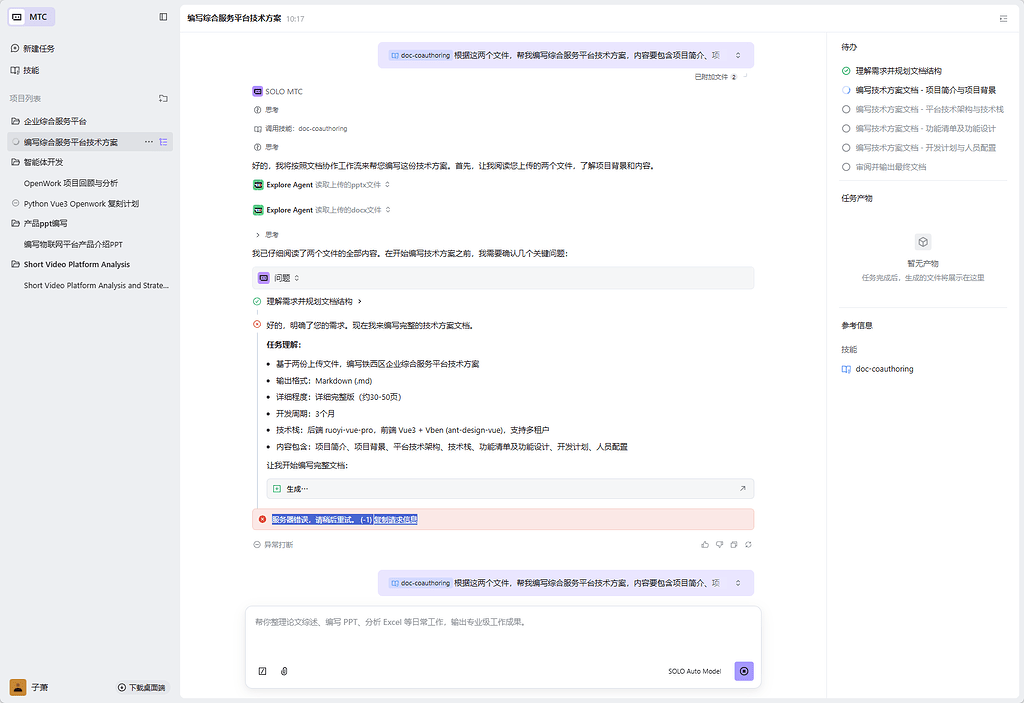The width and height of the screenshot is (1024, 703).
Task: Click the red error icon in the banner
Action: (263, 519)
